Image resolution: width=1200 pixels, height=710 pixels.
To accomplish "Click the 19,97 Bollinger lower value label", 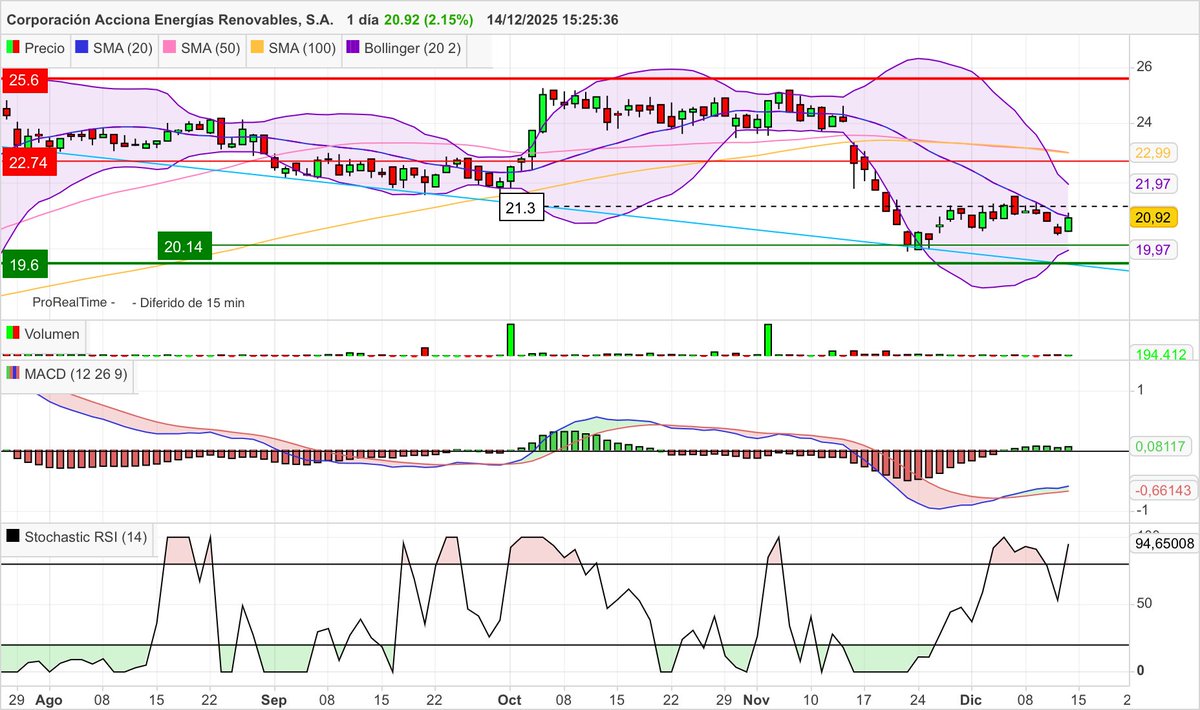I will click(x=1153, y=249).
